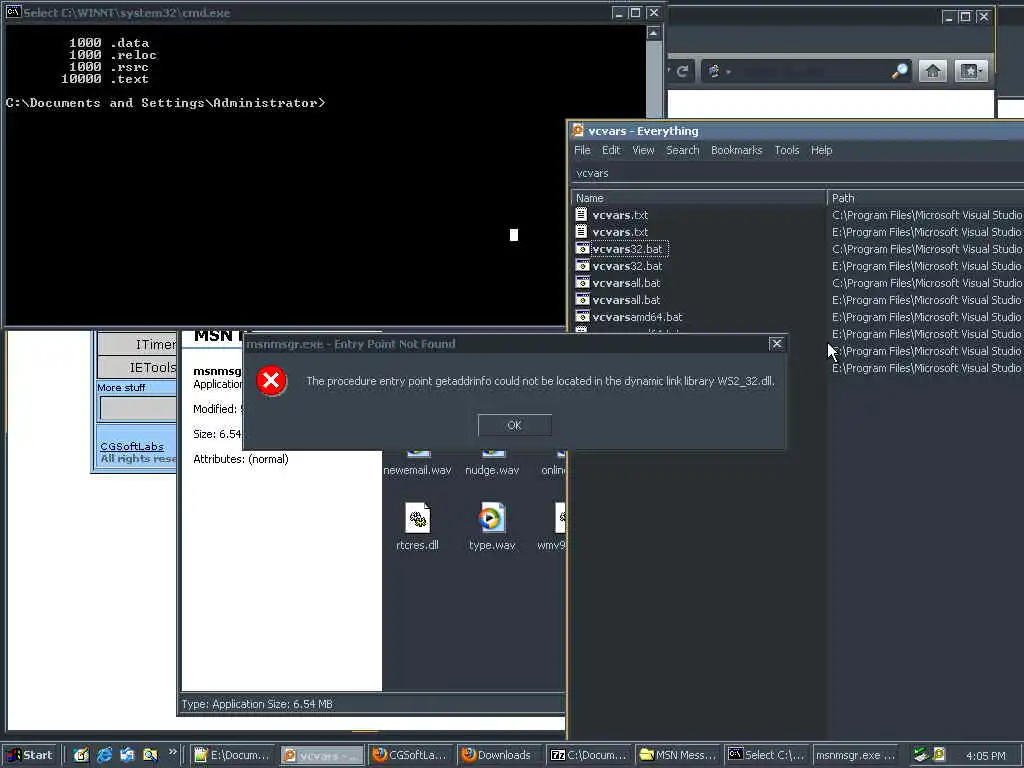Switch to msnmsgr.exe taskbar button

[856, 755]
